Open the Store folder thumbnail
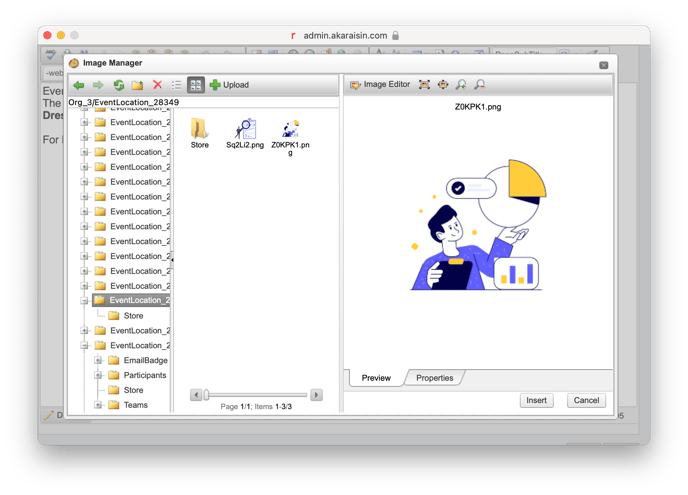The image size is (688, 495). pyautogui.click(x=200, y=133)
